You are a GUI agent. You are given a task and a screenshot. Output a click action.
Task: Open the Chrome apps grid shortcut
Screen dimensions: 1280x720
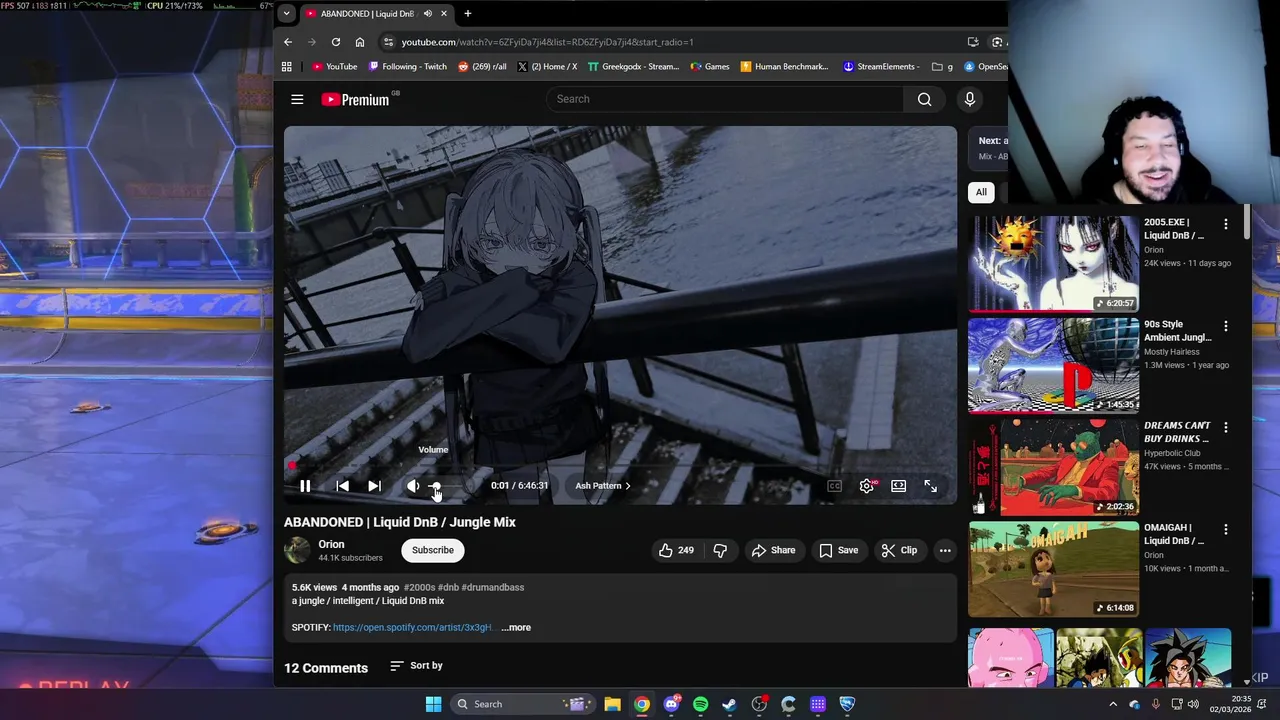(x=286, y=67)
